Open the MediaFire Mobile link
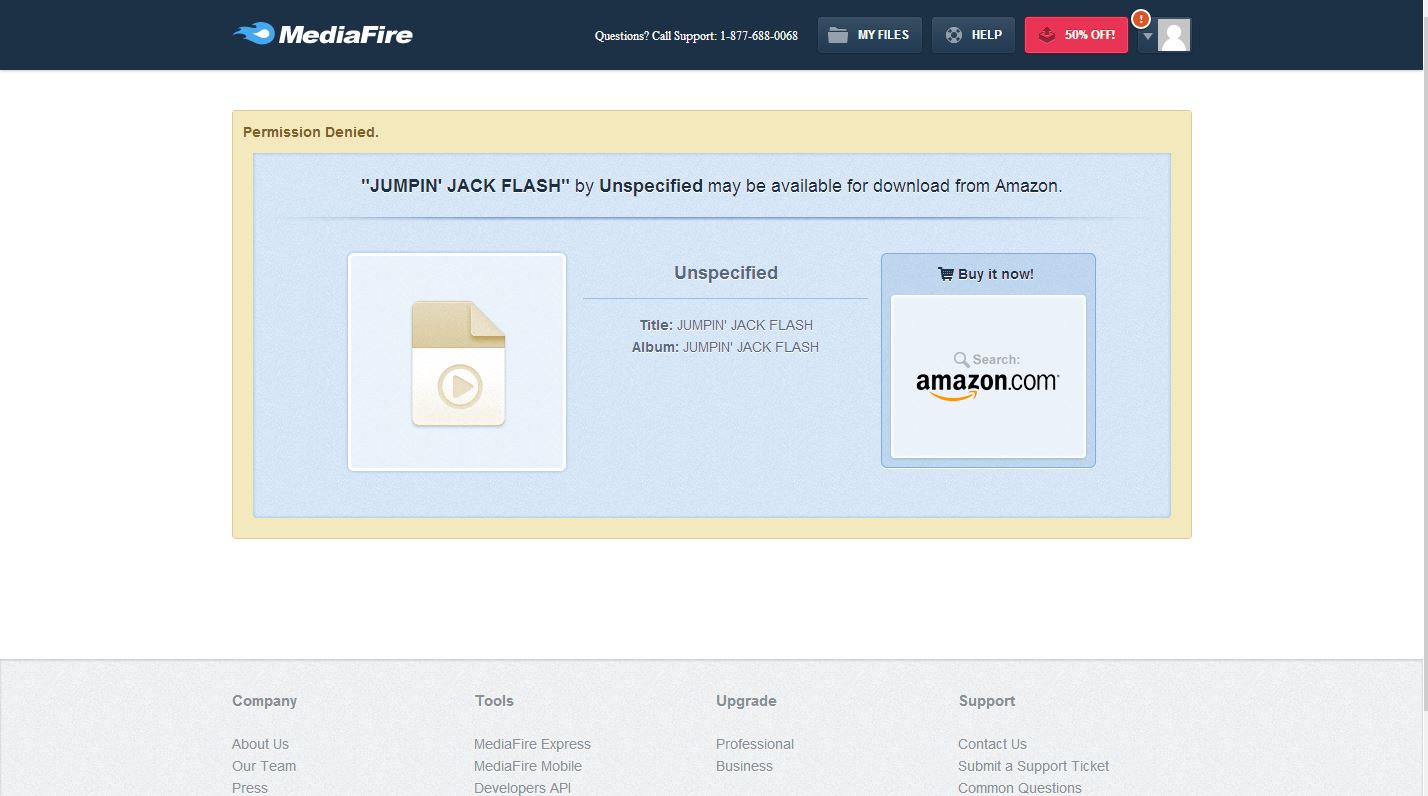The height and width of the screenshot is (796, 1428). (528, 766)
